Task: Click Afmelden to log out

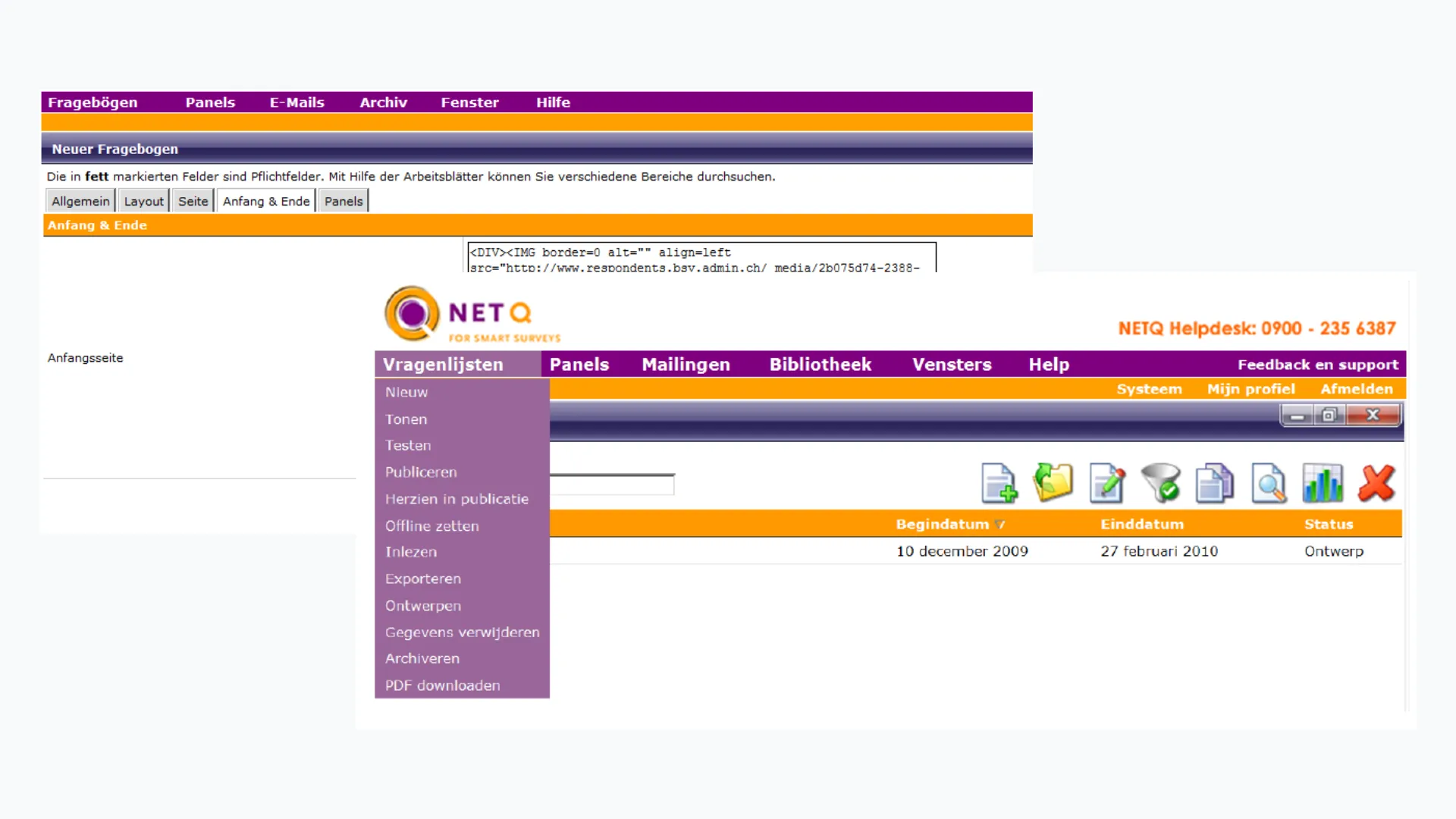Action: [1357, 389]
